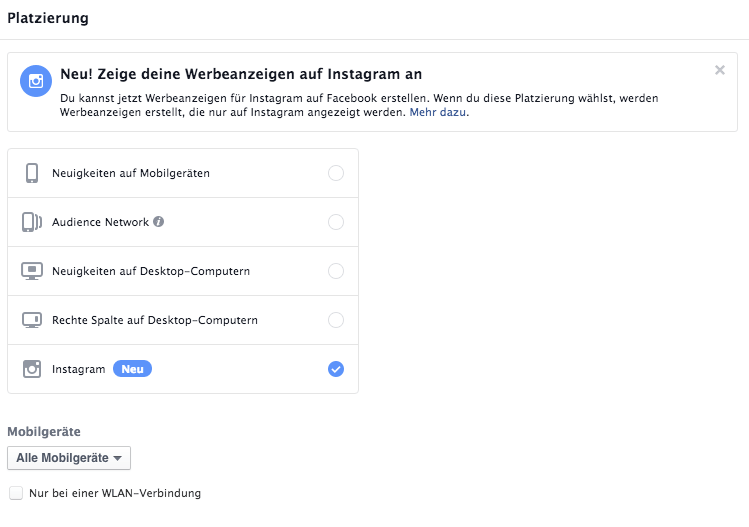Viewport: 749px width, 527px height.
Task: Click 'Rechte Spalte auf Desktop-Computern' label text
Action: [x=155, y=320]
